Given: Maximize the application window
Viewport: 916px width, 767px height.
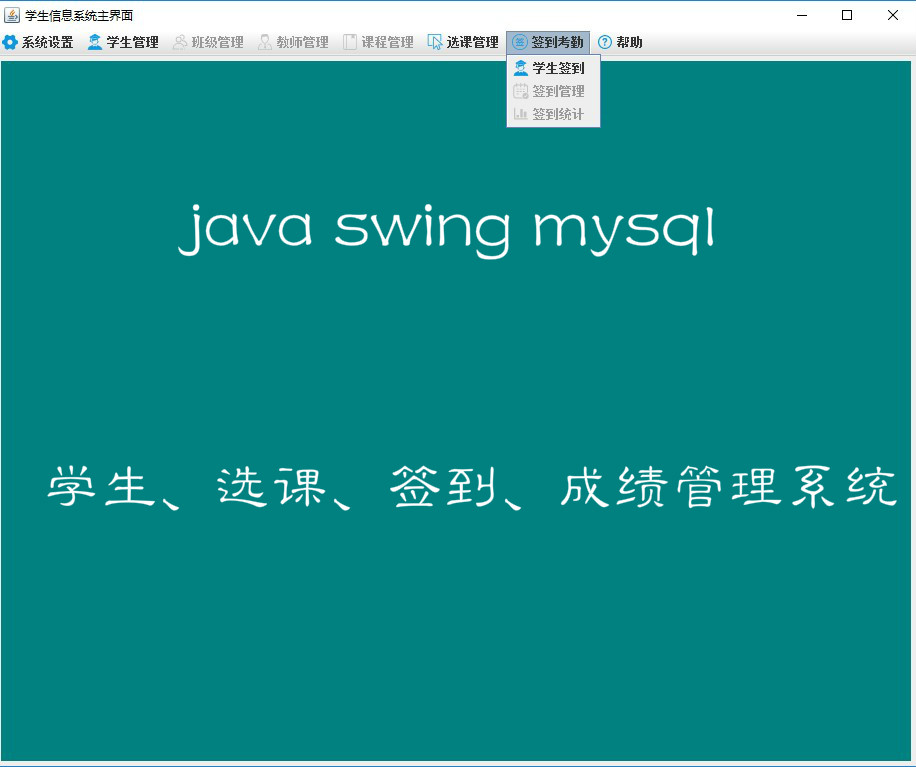Looking at the screenshot, I should (847, 15).
